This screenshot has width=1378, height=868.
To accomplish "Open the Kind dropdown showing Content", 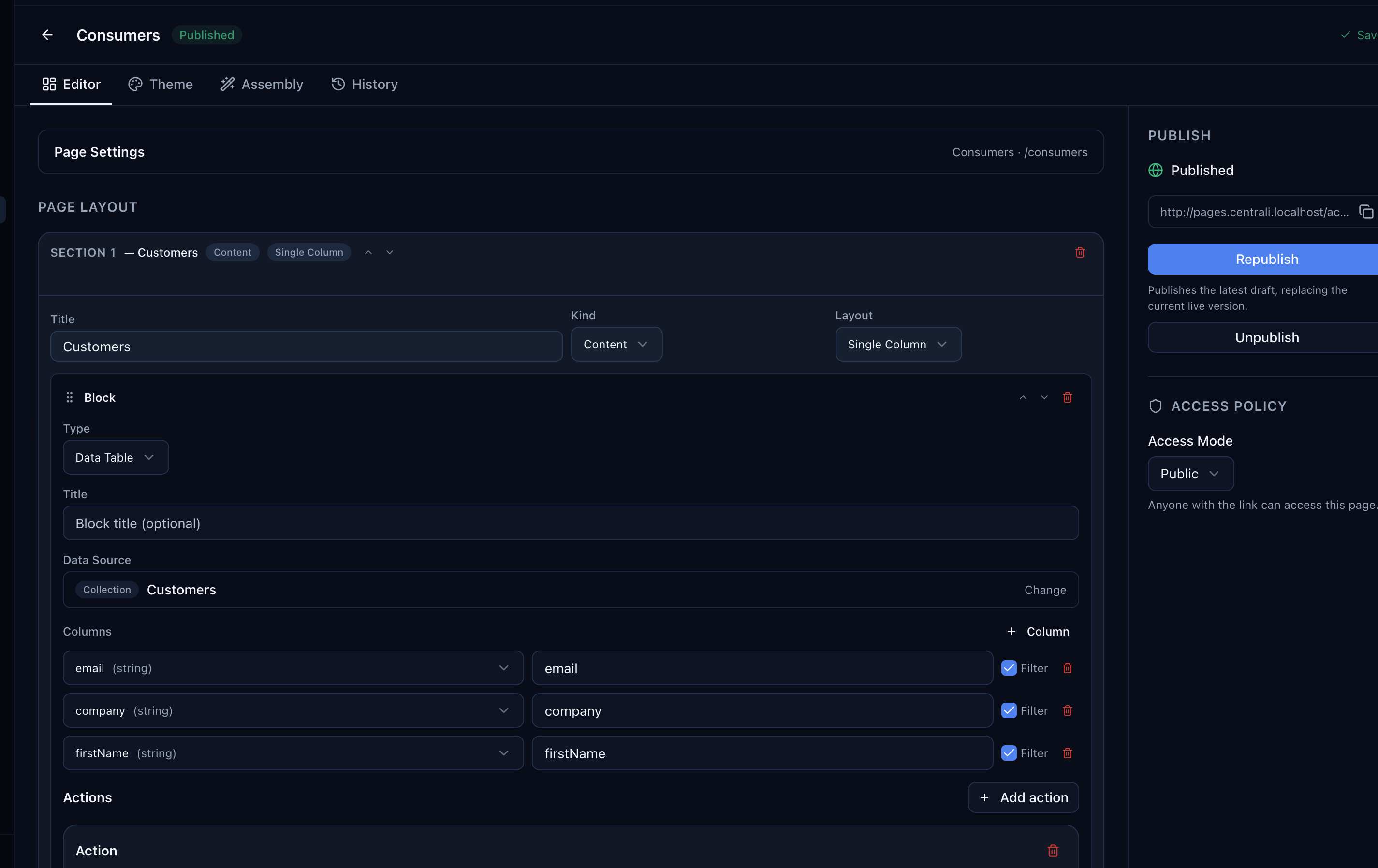I will pyautogui.click(x=616, y=344).
